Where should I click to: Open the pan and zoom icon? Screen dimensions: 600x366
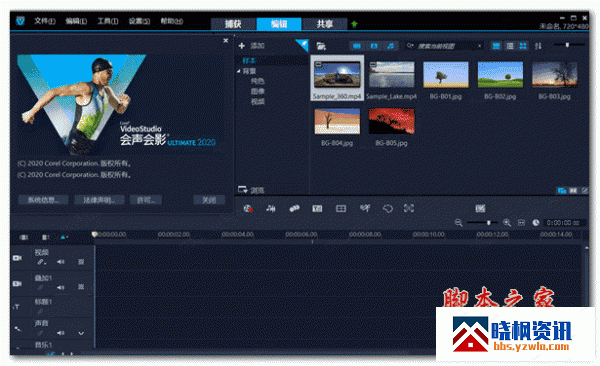coord(409,208)
